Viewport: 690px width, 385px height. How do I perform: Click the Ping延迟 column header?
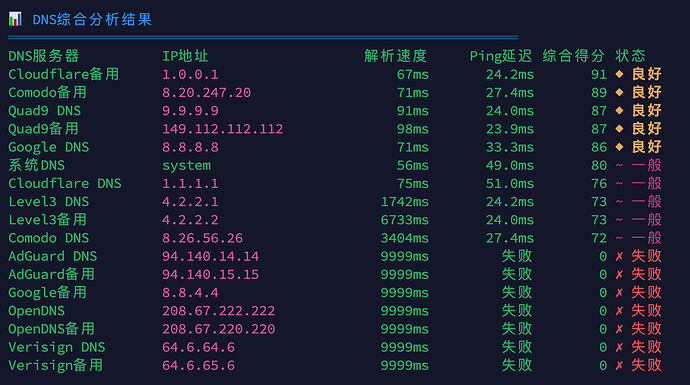click(x=501, y=56)
